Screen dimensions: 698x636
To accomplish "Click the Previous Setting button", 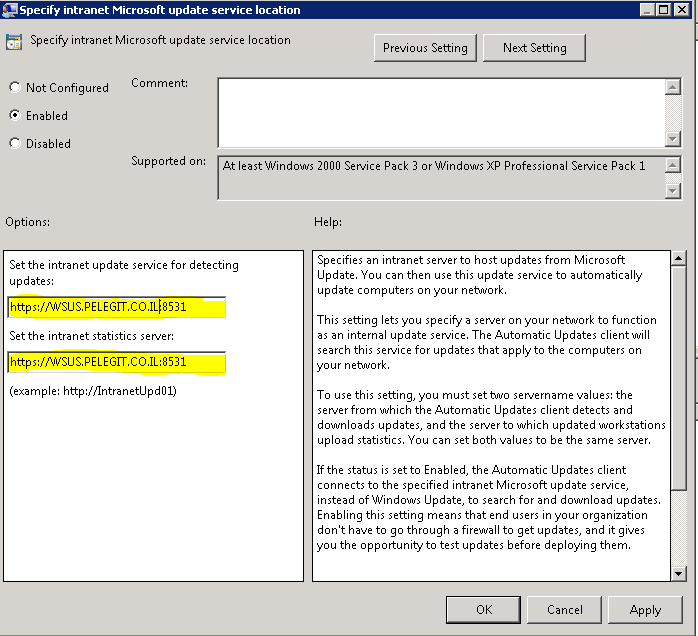I will pyautogui.click(x=425, y=48).
